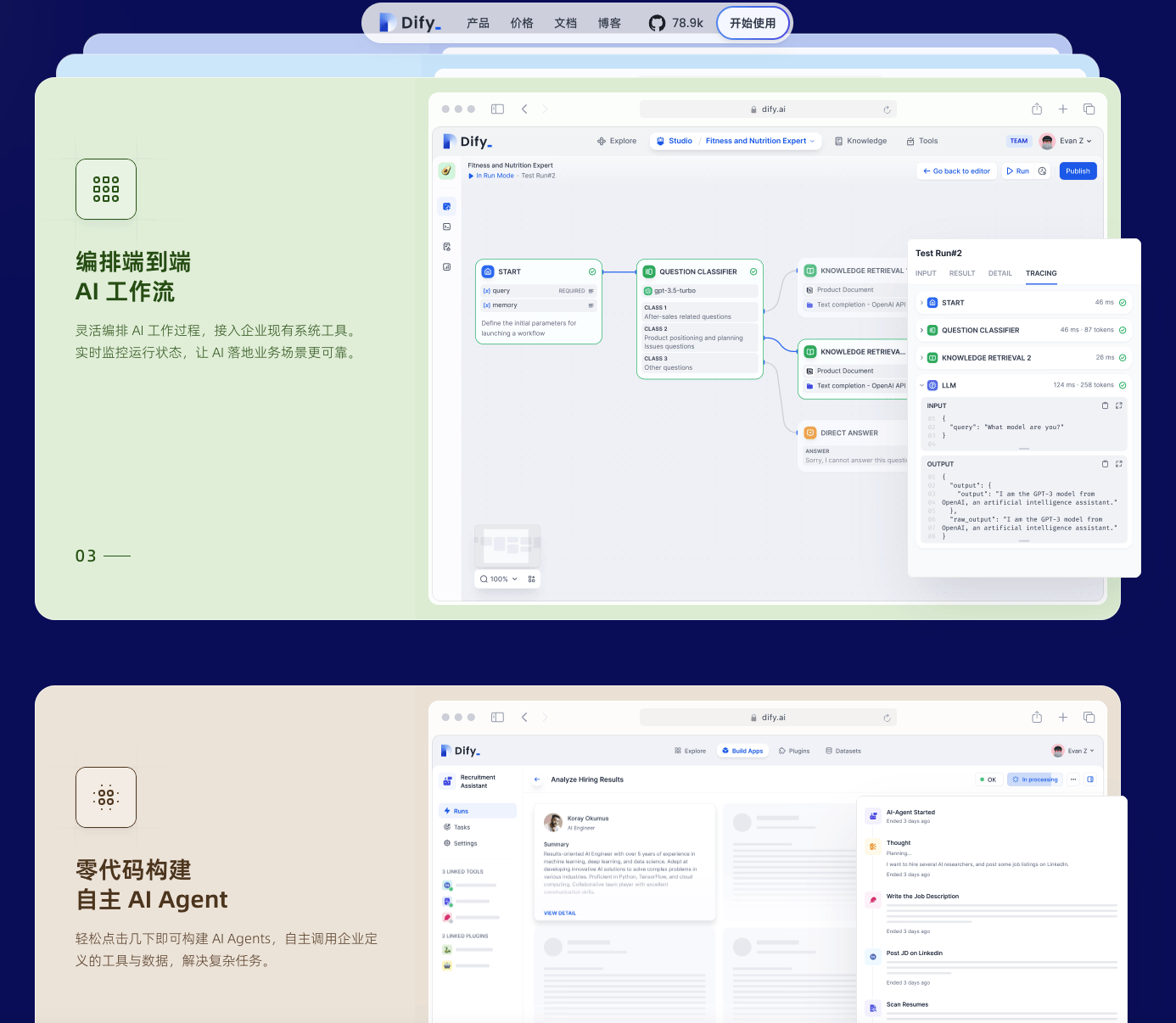Open the Studio tab in the workflow app header
Image resolution: width=1176 pixels, height=1023 pixels.
tap(675, 141)
